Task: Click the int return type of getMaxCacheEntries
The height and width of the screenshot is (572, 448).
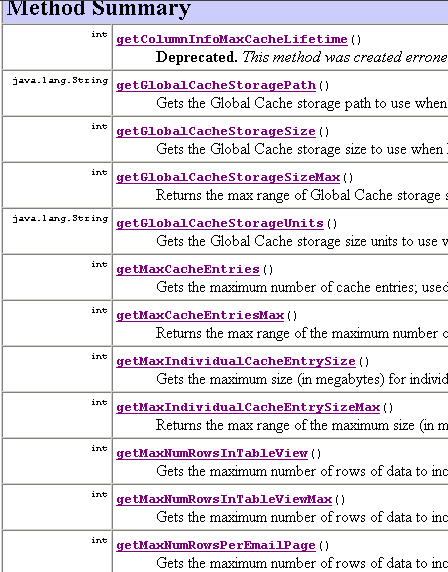Action: coord(99,264)
